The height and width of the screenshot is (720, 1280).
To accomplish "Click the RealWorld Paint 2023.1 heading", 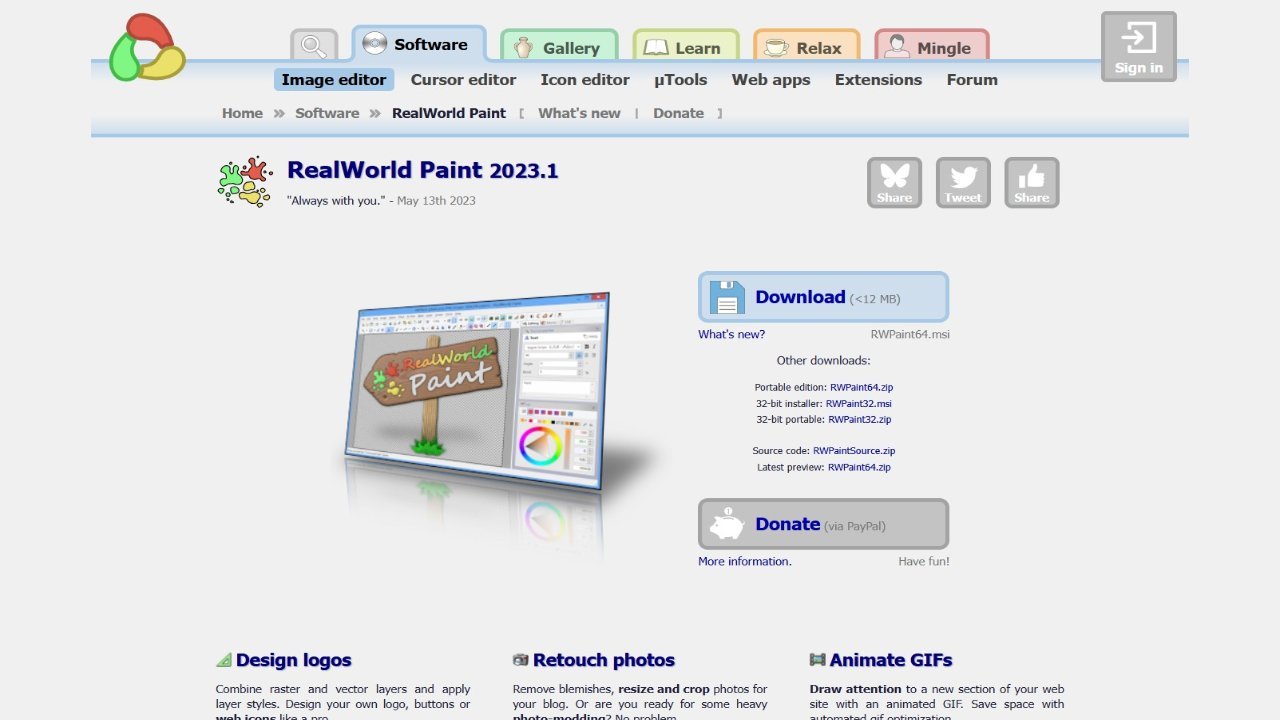I will pos(422,170).
